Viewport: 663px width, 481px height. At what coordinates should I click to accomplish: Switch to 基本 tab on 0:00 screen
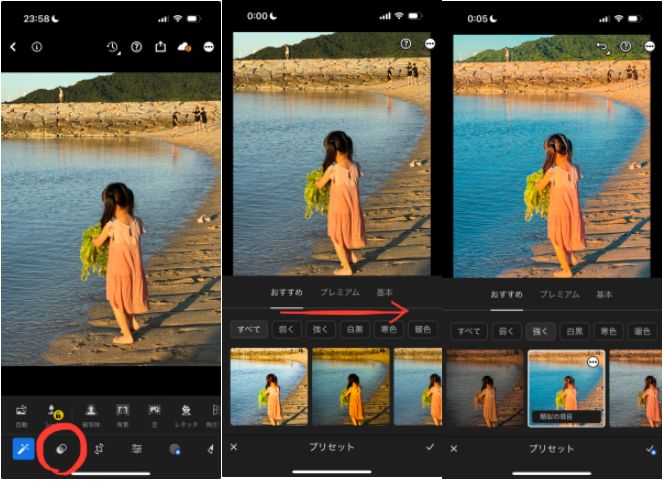tap(384, 292)
